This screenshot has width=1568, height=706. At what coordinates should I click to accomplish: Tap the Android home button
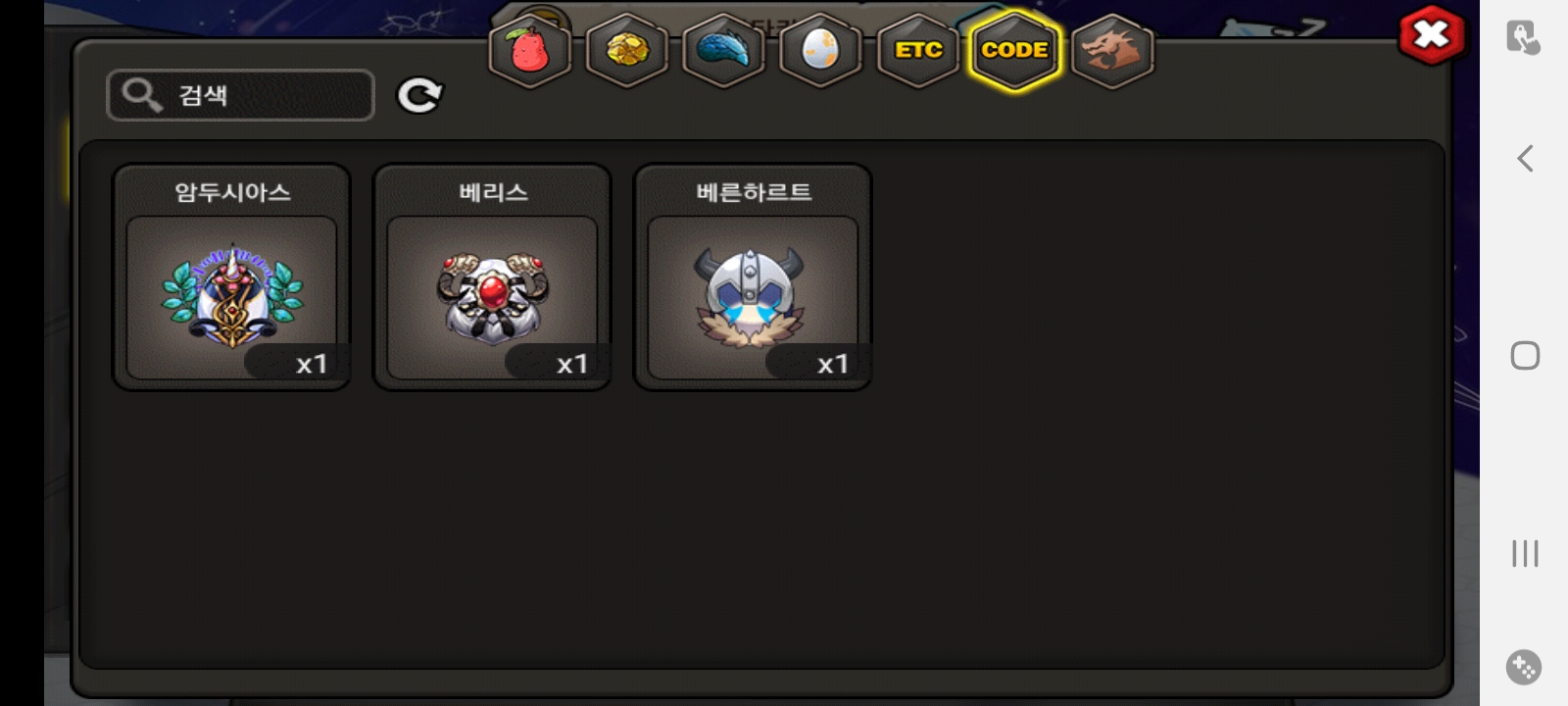(1525, 355)
